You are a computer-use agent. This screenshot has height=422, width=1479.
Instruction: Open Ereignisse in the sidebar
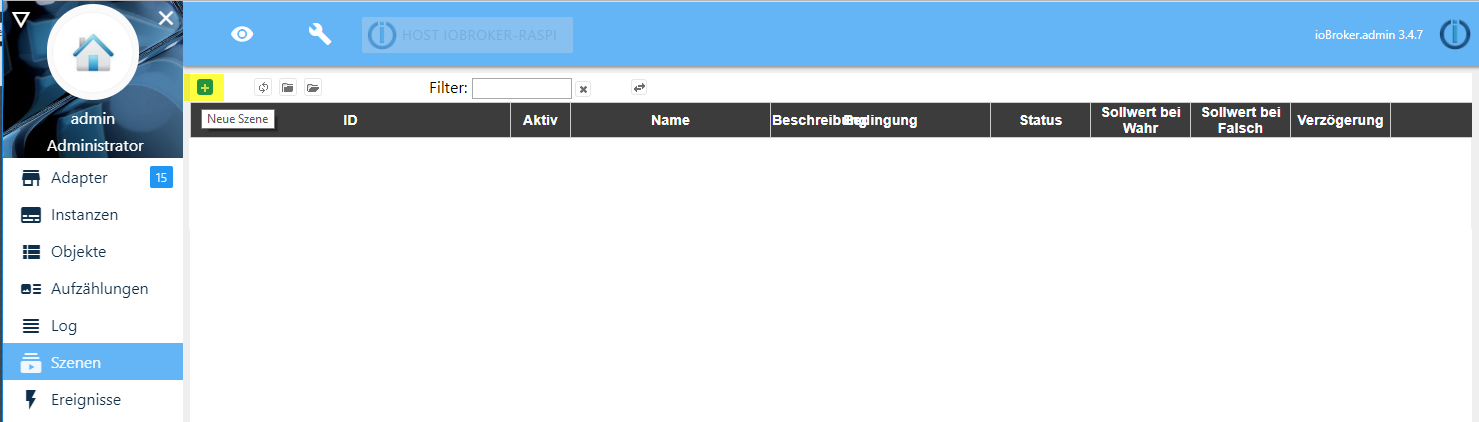click(85, 400)
